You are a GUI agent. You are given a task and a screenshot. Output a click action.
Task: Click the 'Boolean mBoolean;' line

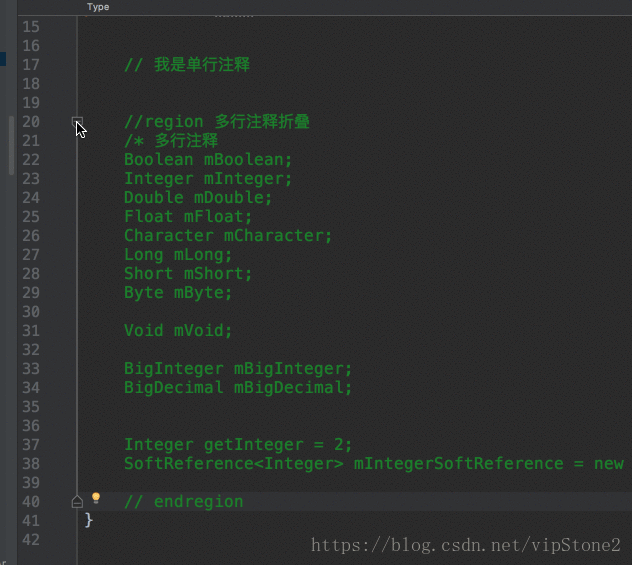coord(208,160)
